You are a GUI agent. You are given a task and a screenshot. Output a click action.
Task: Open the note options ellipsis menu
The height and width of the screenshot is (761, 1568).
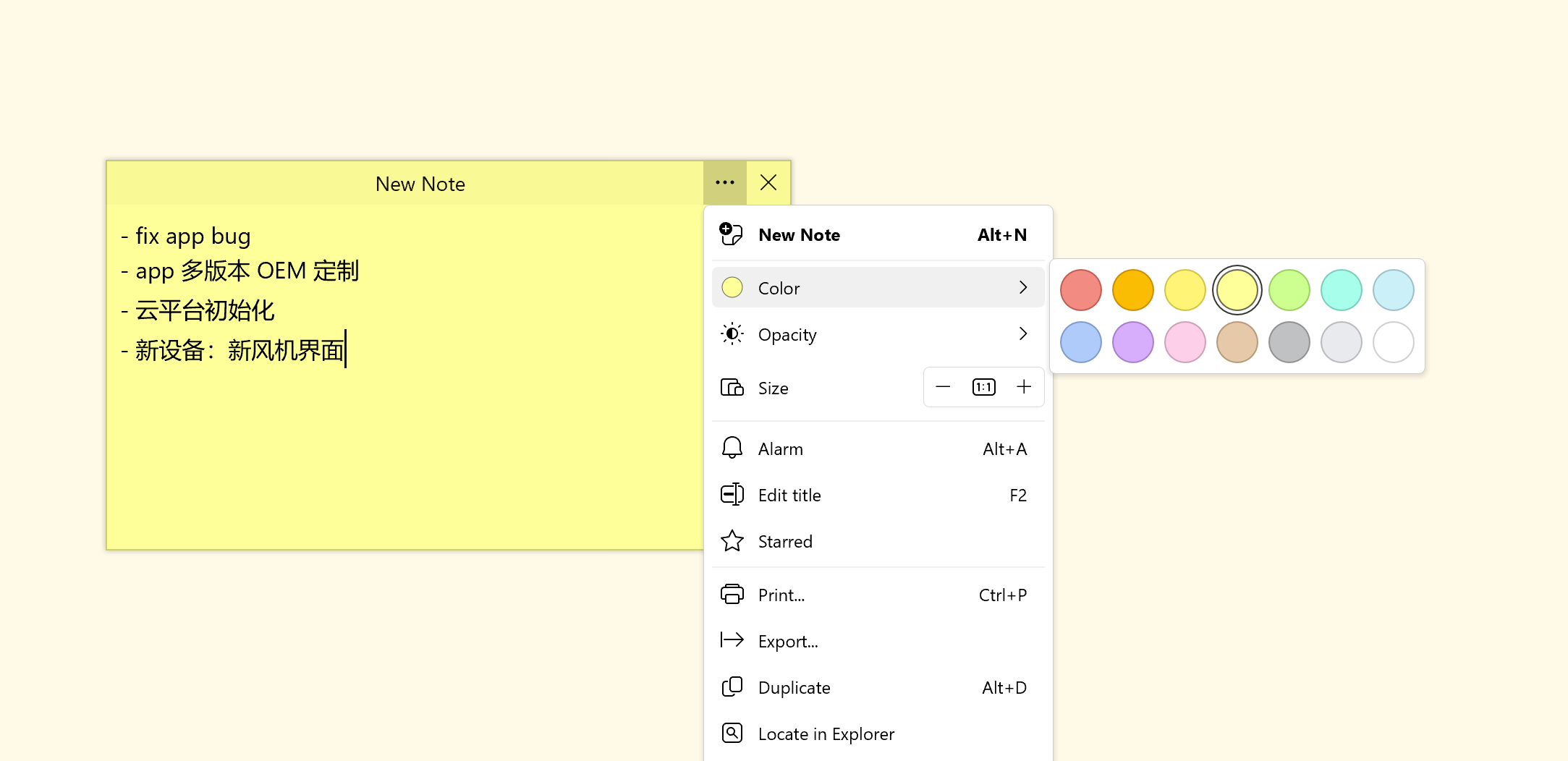point(724,183)
